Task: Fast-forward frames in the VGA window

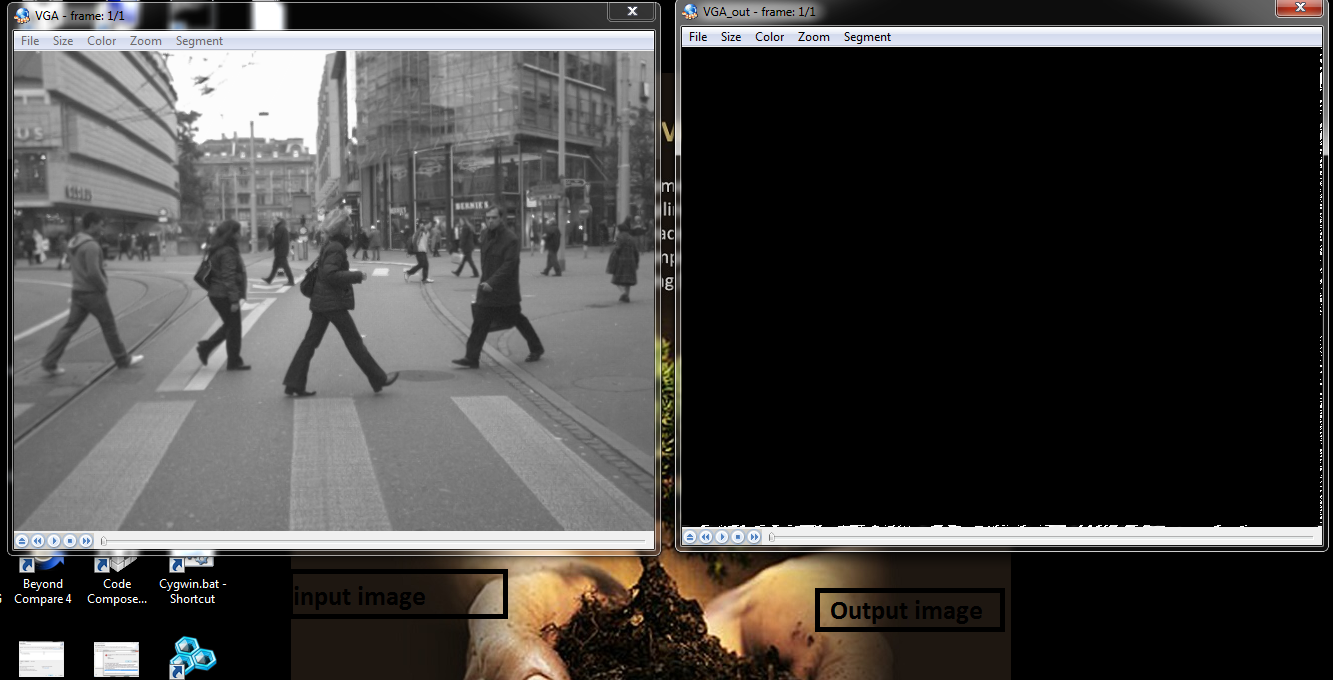Action: tap(86, 540)
